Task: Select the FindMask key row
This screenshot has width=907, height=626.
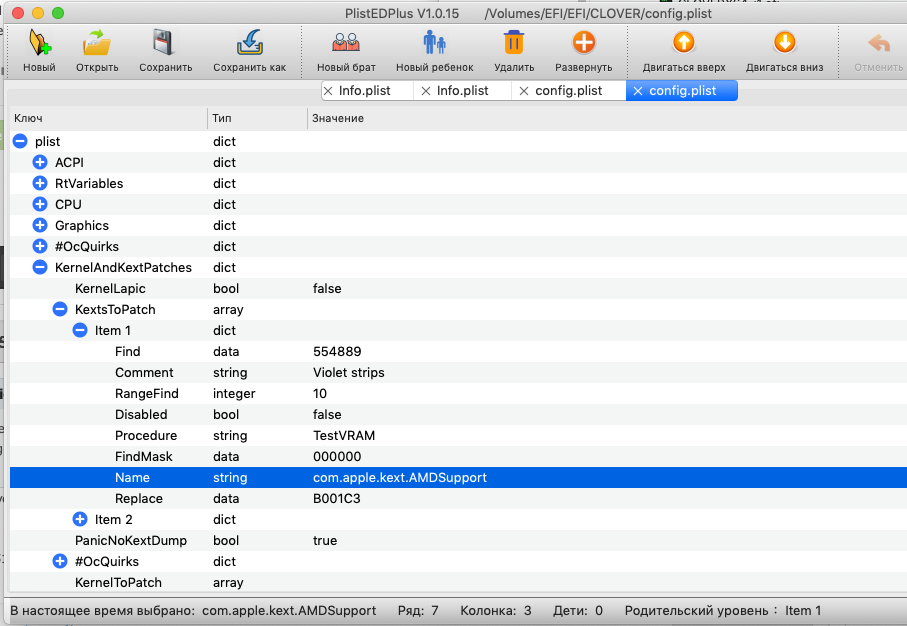Action: tap(458, 456)
